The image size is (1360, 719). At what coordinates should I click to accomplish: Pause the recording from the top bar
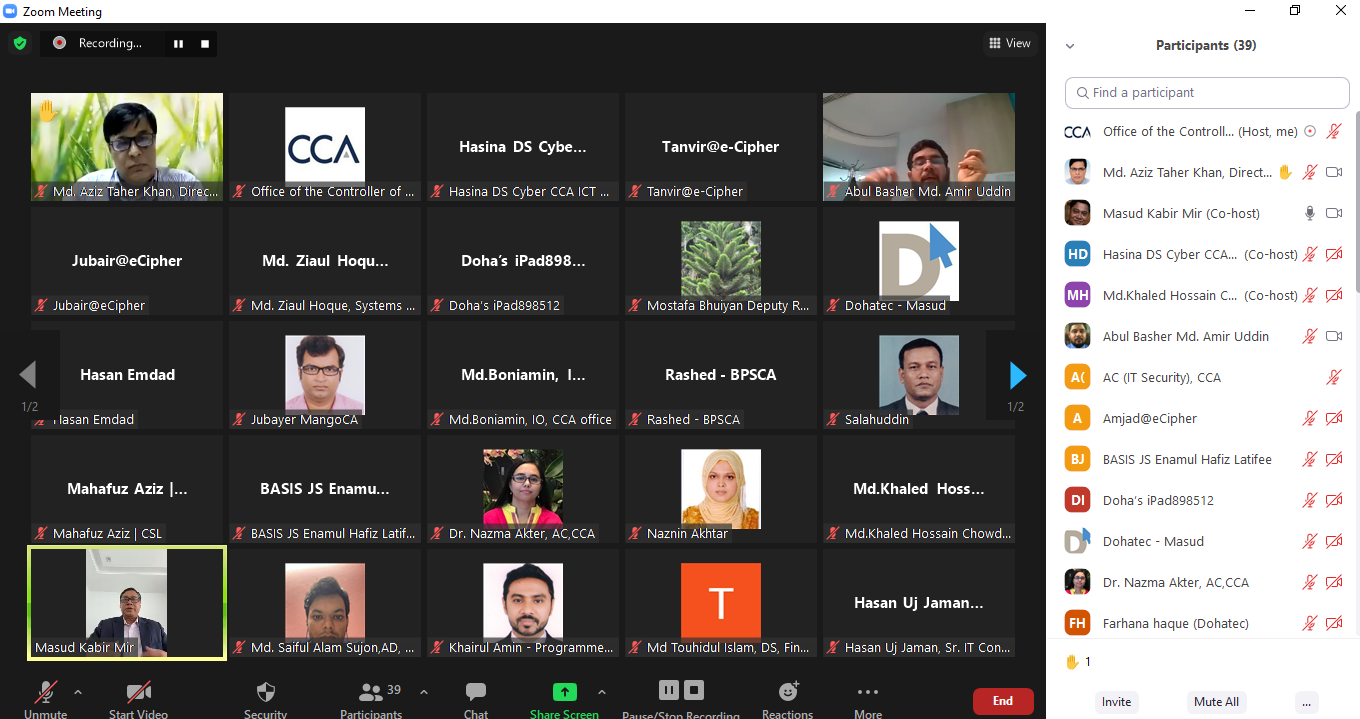pyautogui.click(x=179, y=43)
